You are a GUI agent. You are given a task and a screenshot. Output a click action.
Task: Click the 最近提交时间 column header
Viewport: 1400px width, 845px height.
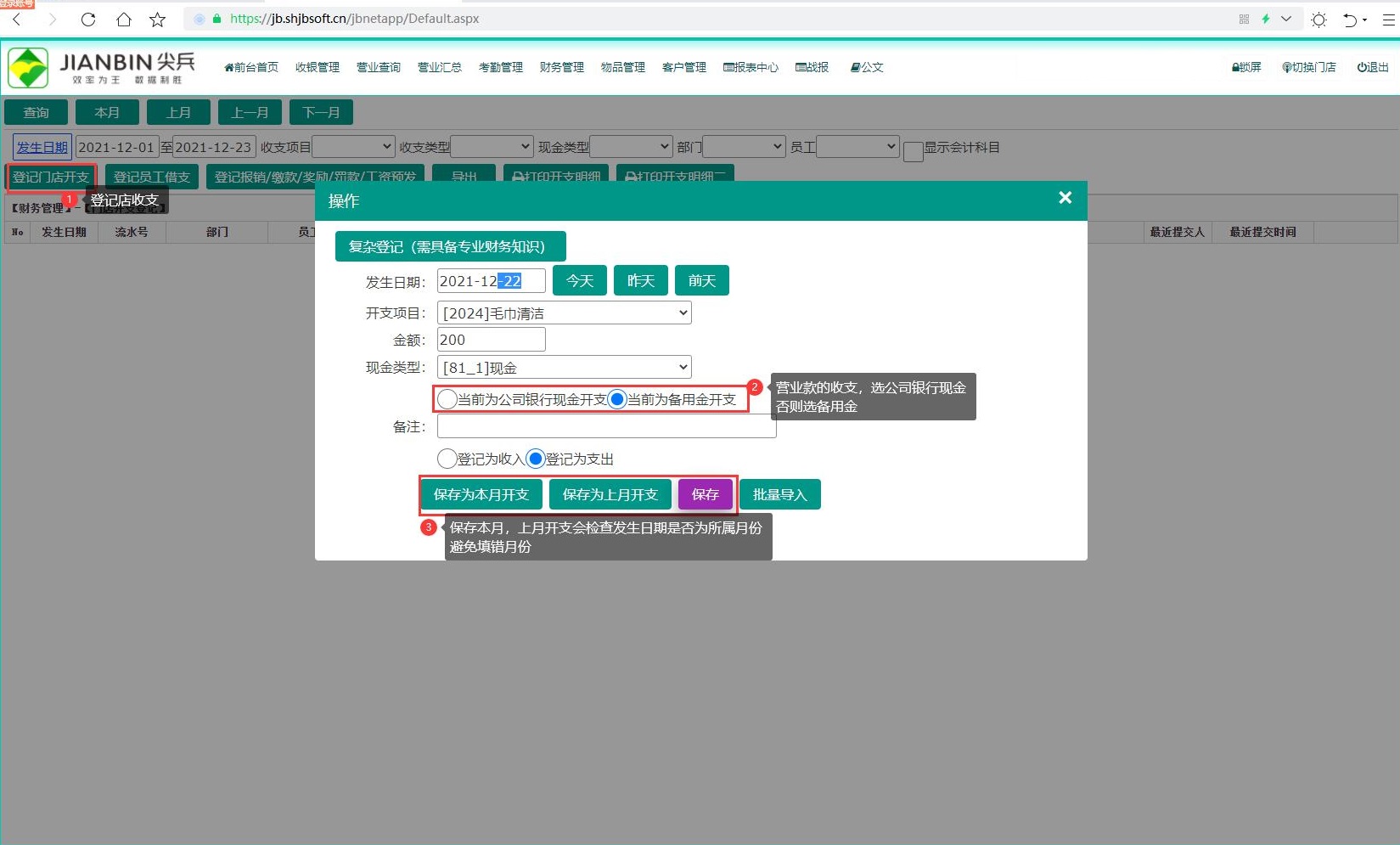coord(1262,232)
